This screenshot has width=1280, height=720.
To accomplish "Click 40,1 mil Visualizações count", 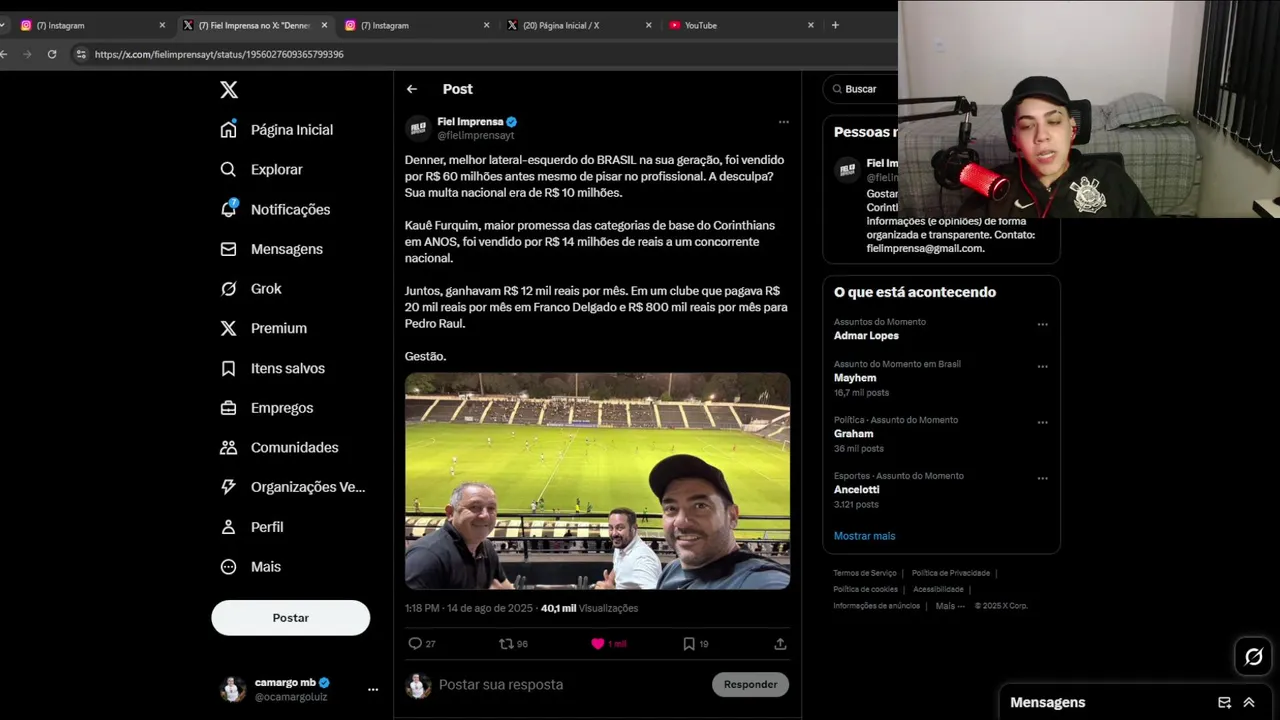I will 589,608.
